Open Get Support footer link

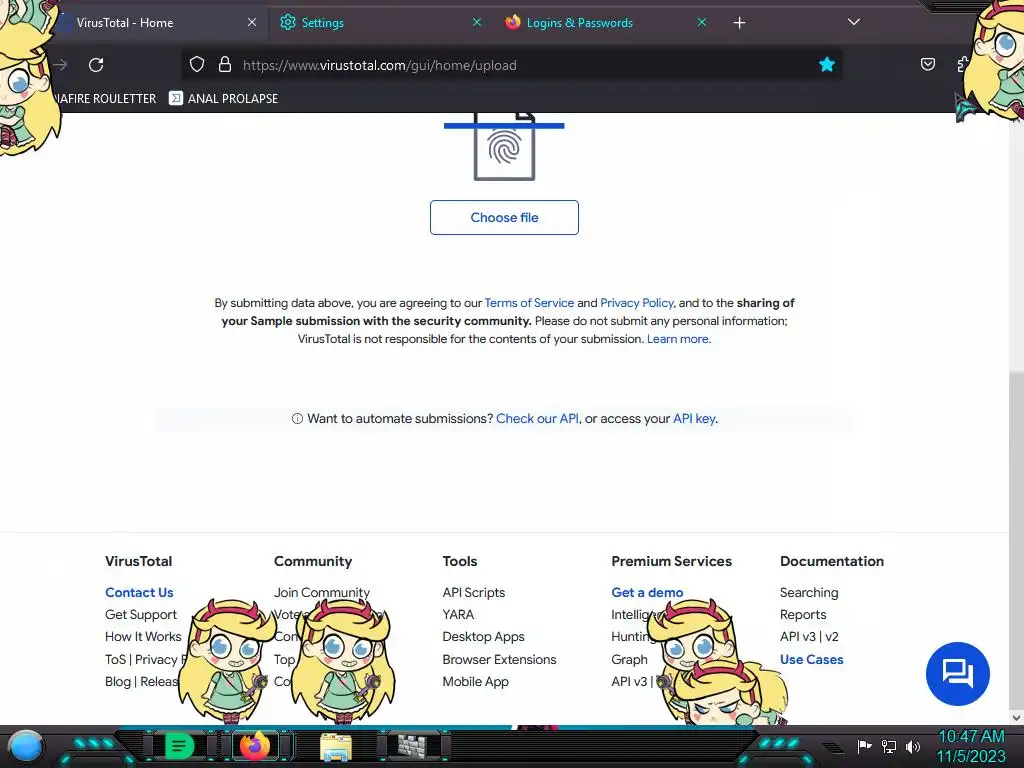tap(141, 615)
